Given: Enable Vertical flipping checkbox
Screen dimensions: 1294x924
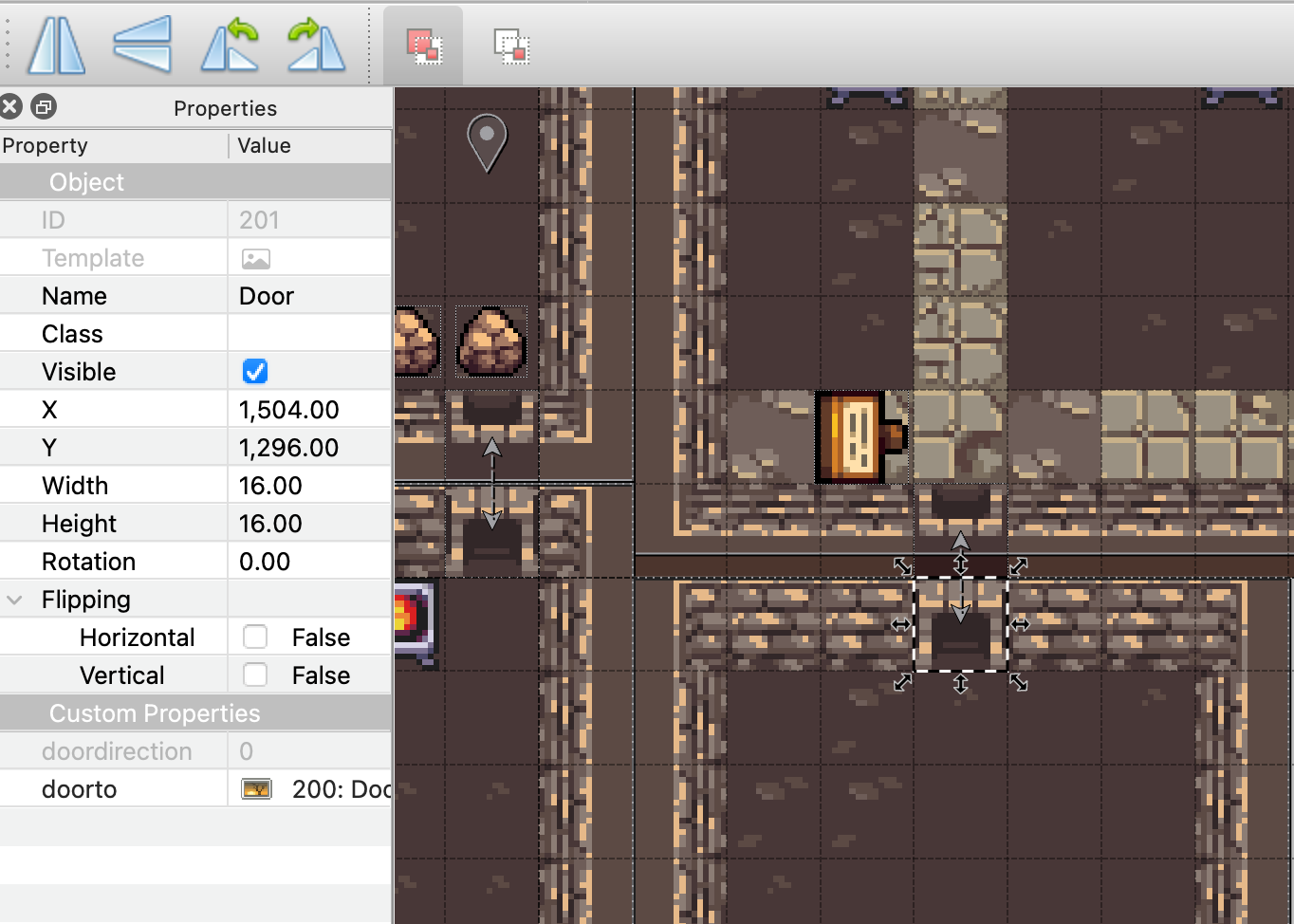Looking at the screenshot, I should 255,675.
